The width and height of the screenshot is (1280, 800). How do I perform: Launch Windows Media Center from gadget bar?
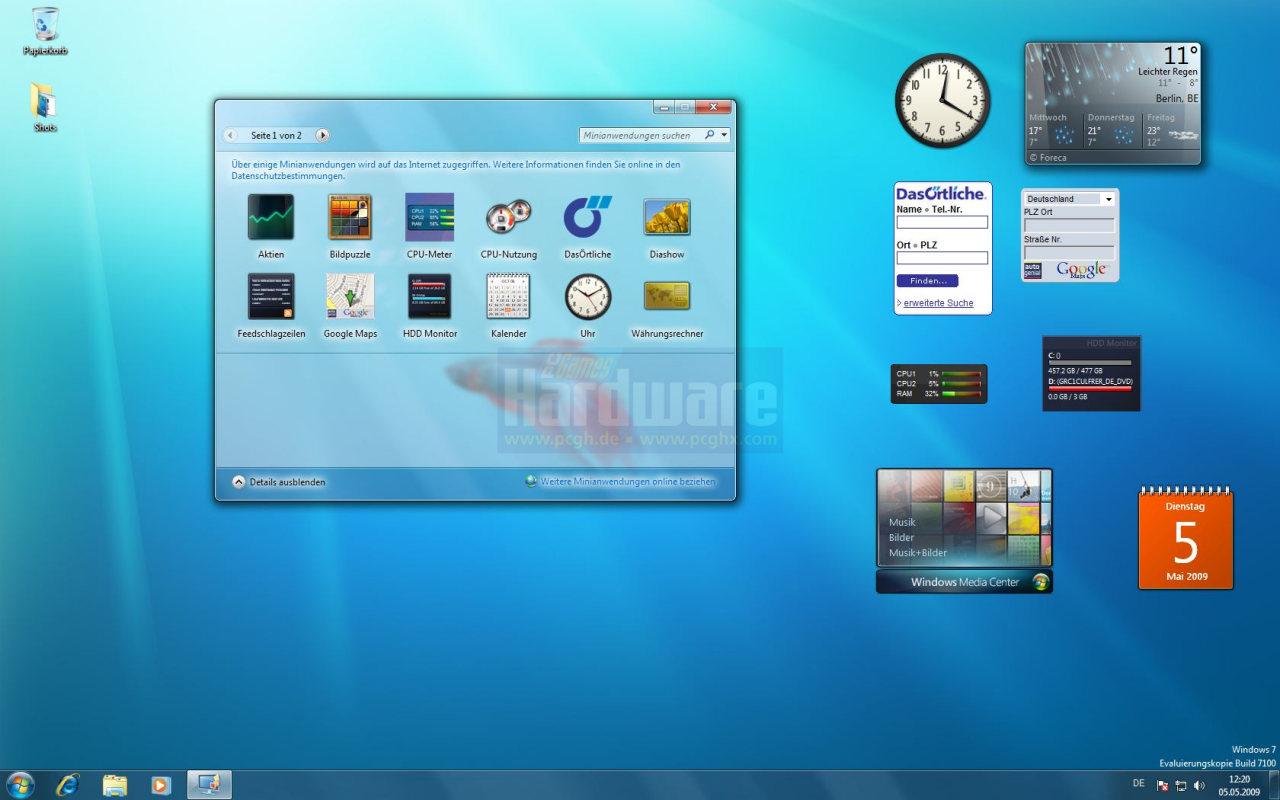(964, 582)
